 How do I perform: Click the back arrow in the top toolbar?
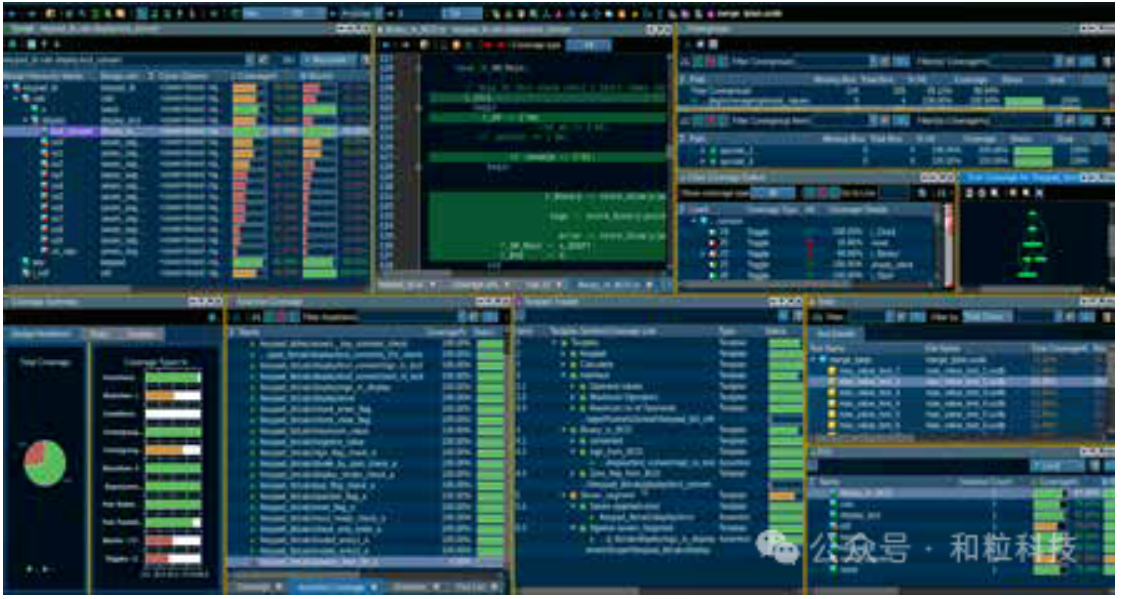(x=11, y=14)
